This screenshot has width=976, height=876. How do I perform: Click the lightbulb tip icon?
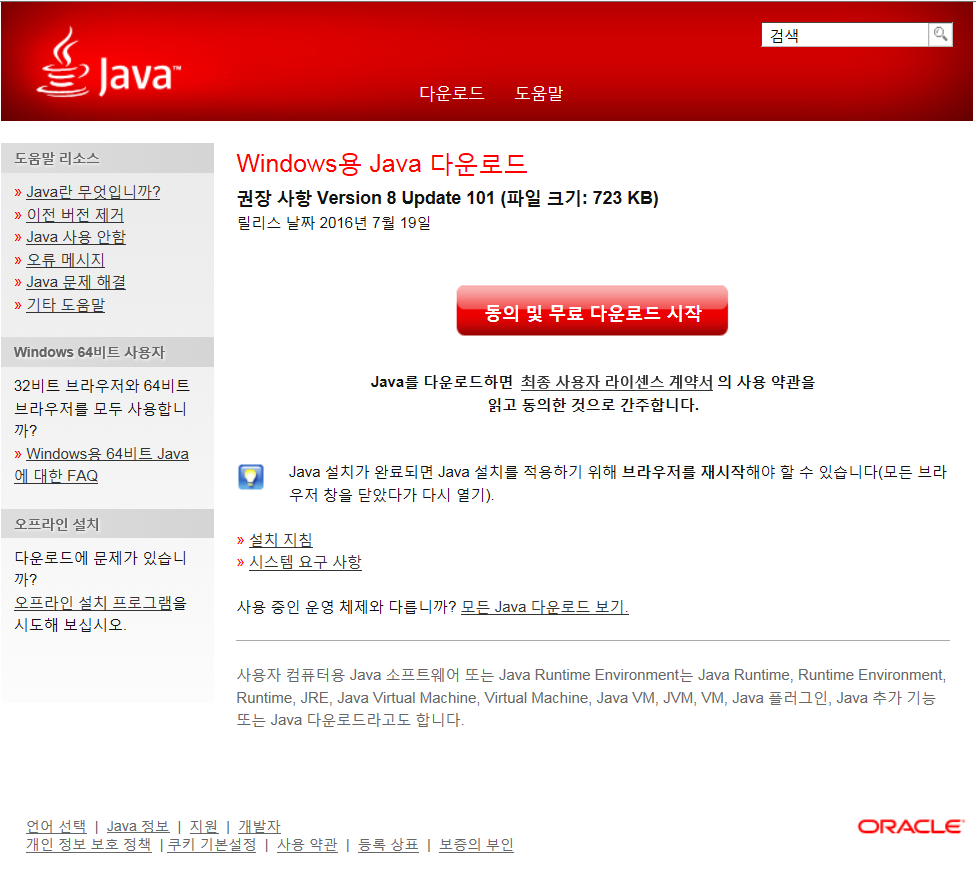pos(251,477)
